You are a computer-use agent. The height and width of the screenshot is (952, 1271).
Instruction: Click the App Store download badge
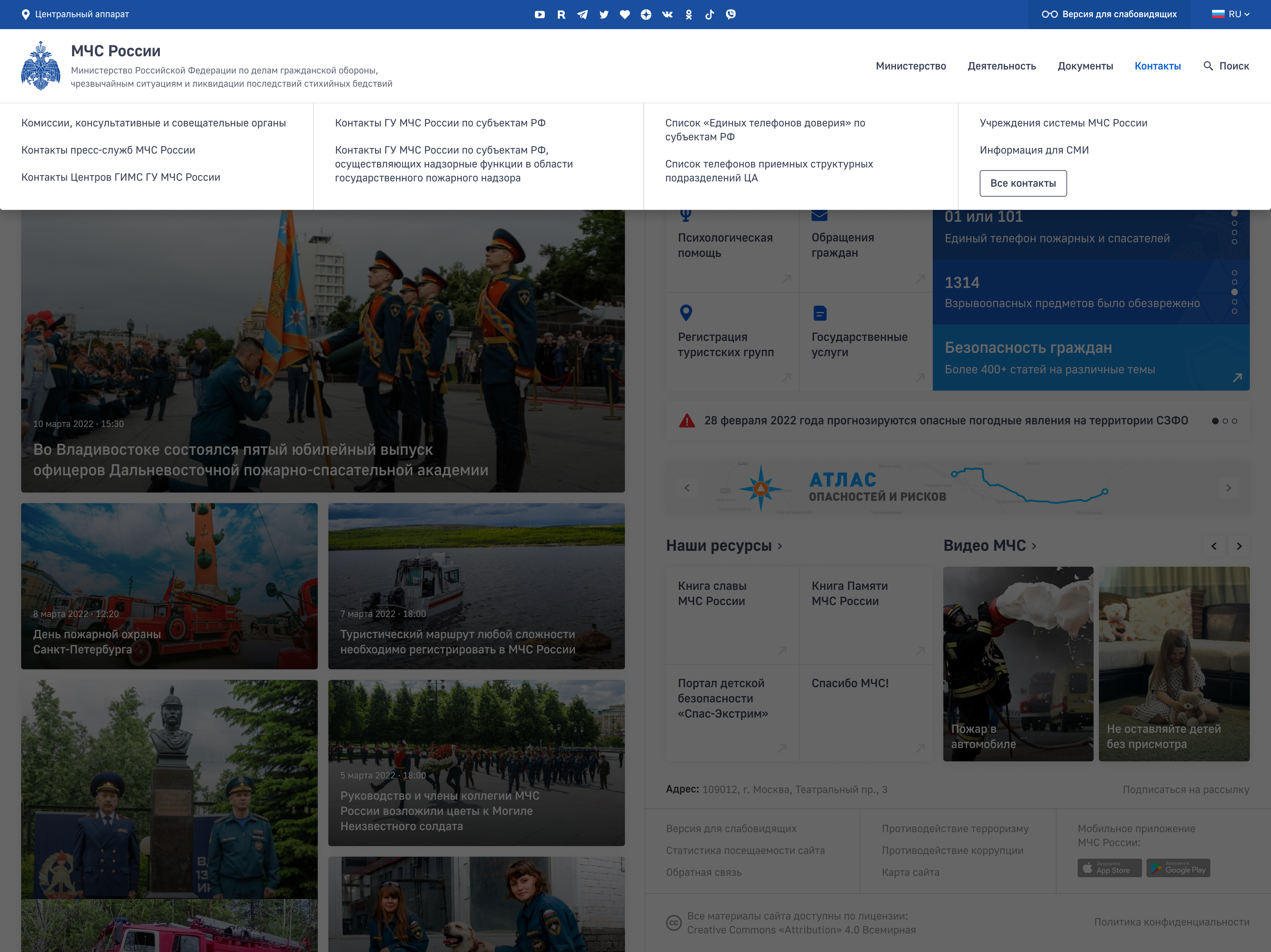1109,868
